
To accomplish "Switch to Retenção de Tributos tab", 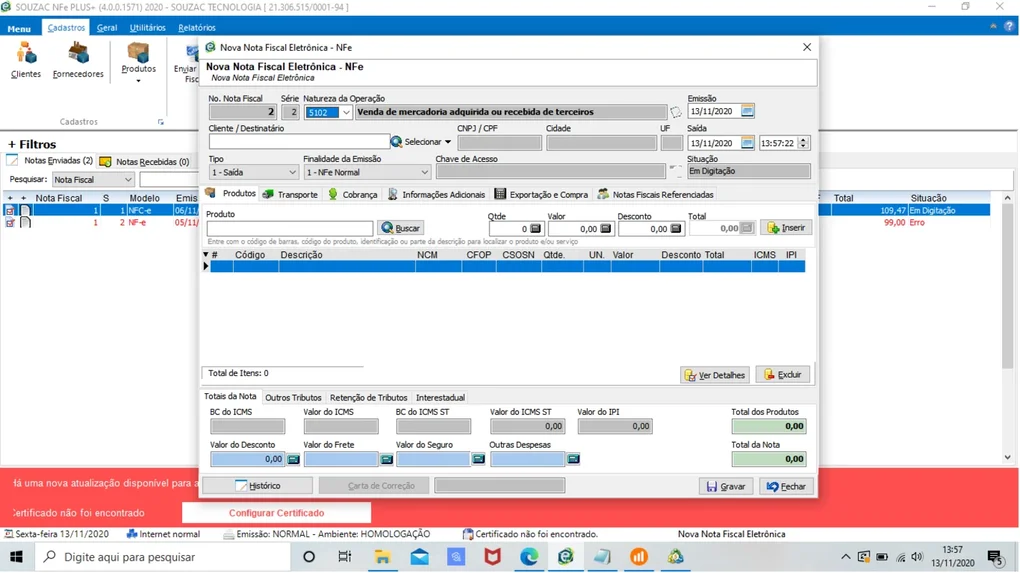I will click(368, 397).
